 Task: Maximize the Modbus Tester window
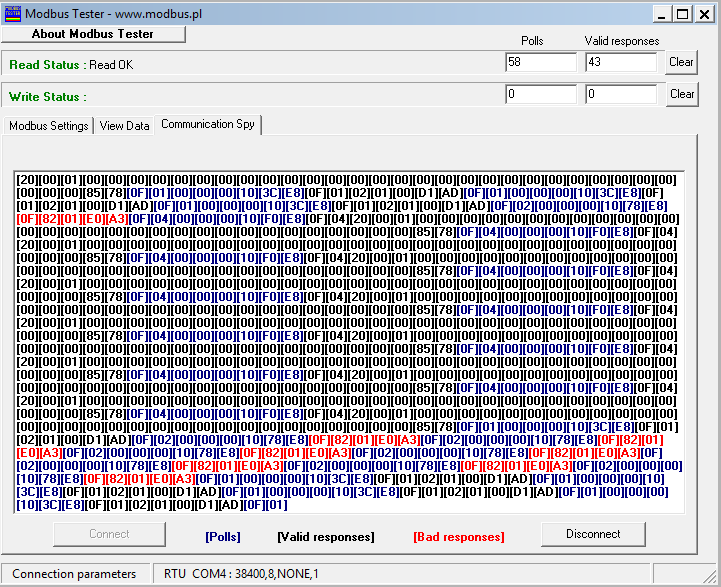point(683,15)
